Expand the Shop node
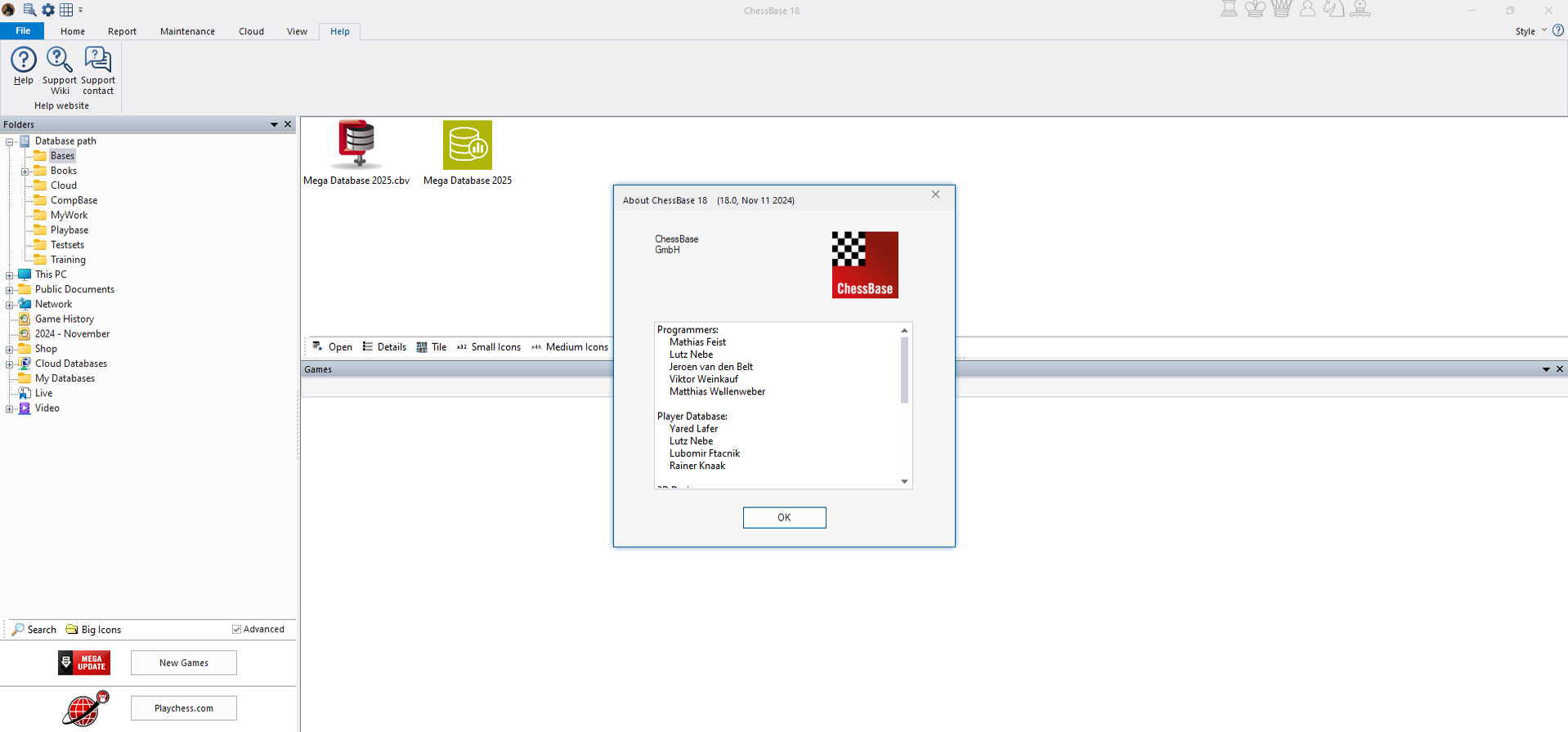1568x732 pixels. [x=10, y=350]
